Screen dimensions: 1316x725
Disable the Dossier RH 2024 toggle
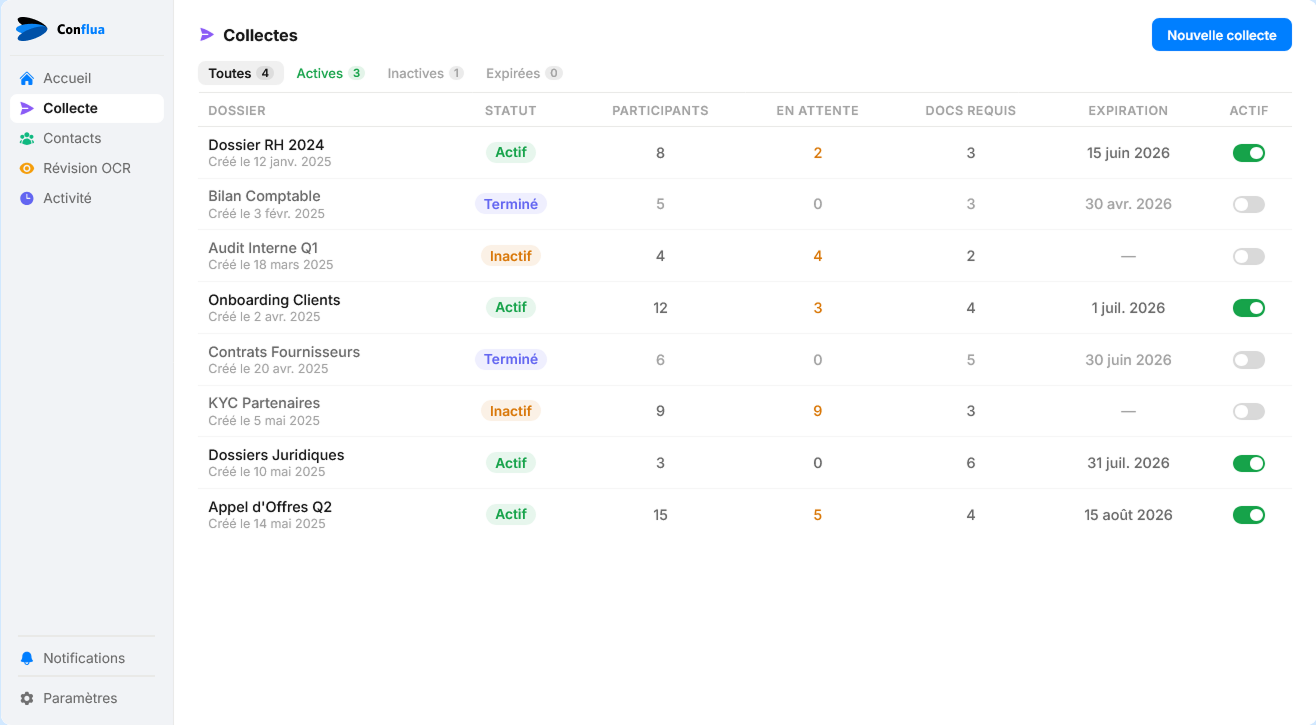pos(1249,153)
